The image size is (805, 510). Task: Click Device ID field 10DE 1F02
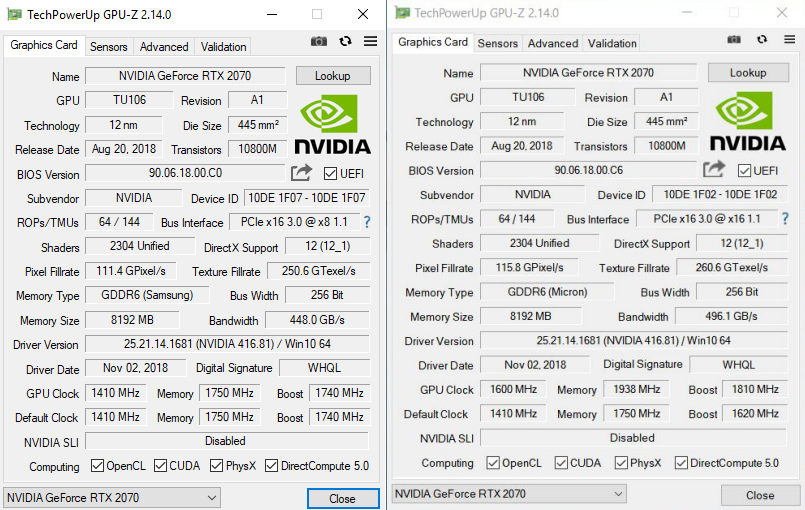coord(720,194)
